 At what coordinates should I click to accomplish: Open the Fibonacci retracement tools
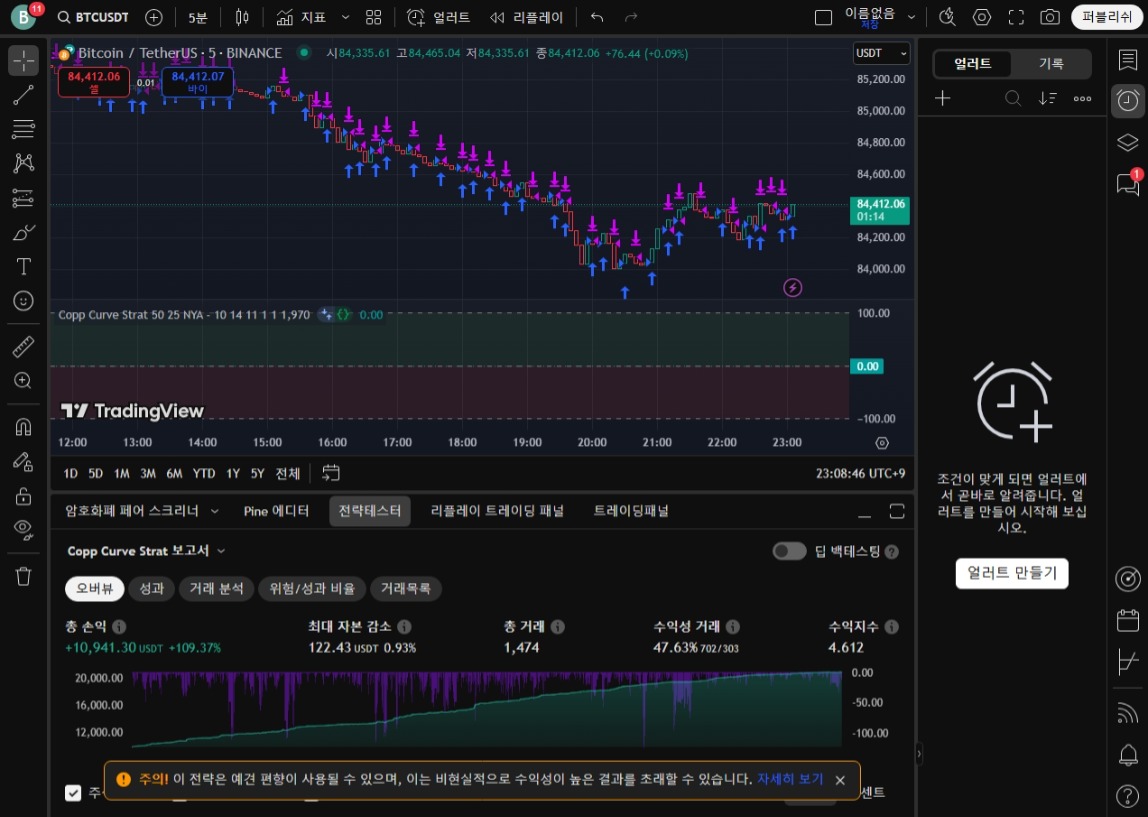23,129
